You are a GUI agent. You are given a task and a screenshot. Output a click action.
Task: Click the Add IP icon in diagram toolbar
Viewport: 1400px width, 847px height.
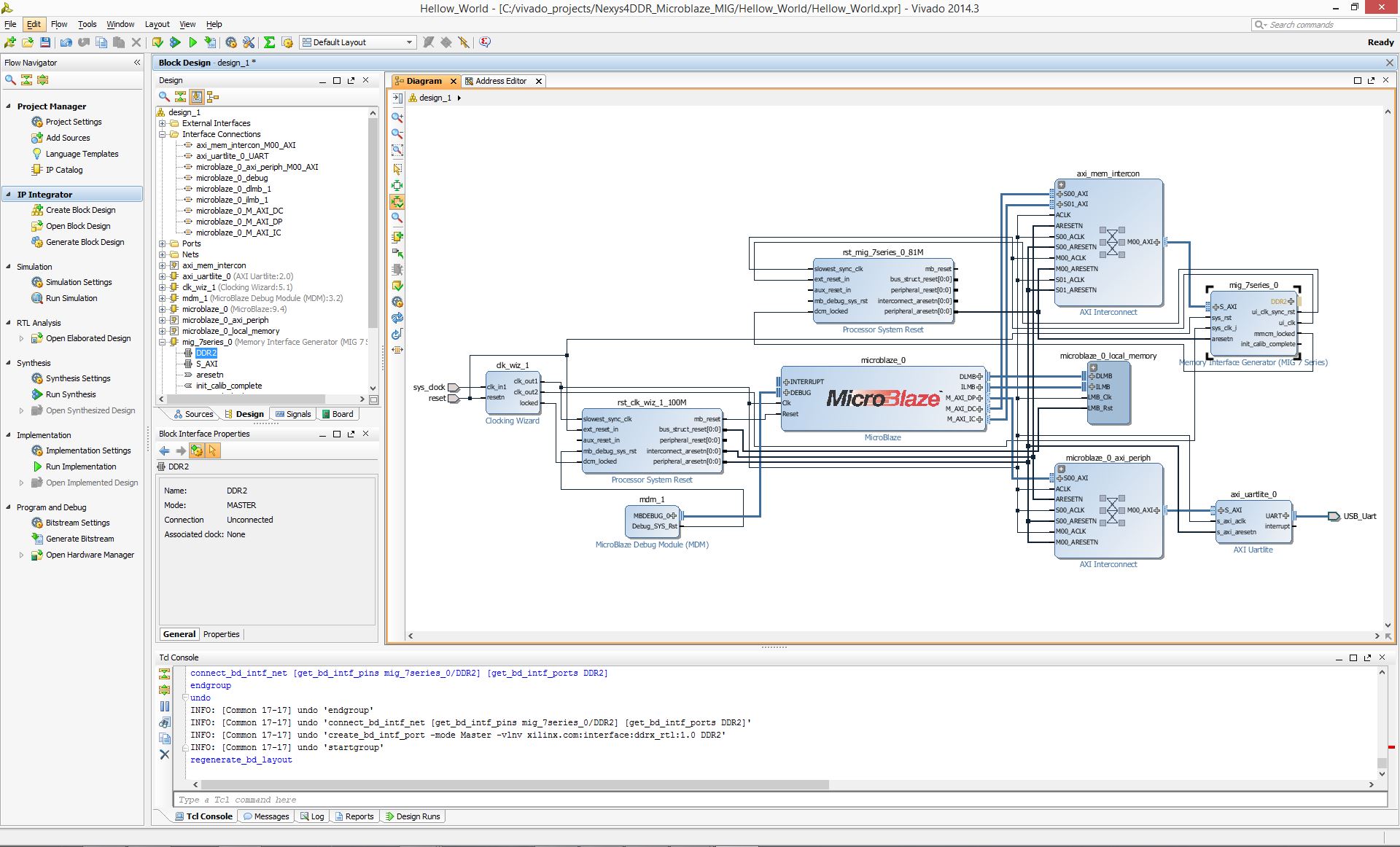pos(397,237)
